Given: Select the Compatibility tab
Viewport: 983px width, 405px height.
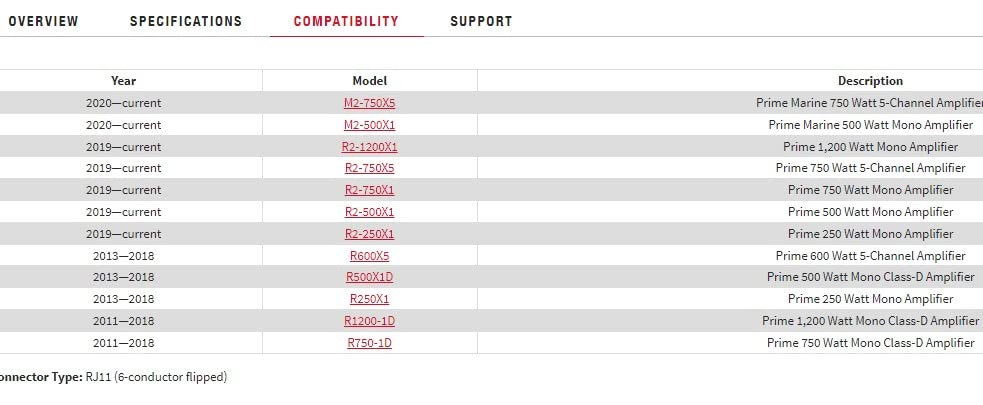Looking at the screenshot, I should pyautogui.click(x=346, y=21).
